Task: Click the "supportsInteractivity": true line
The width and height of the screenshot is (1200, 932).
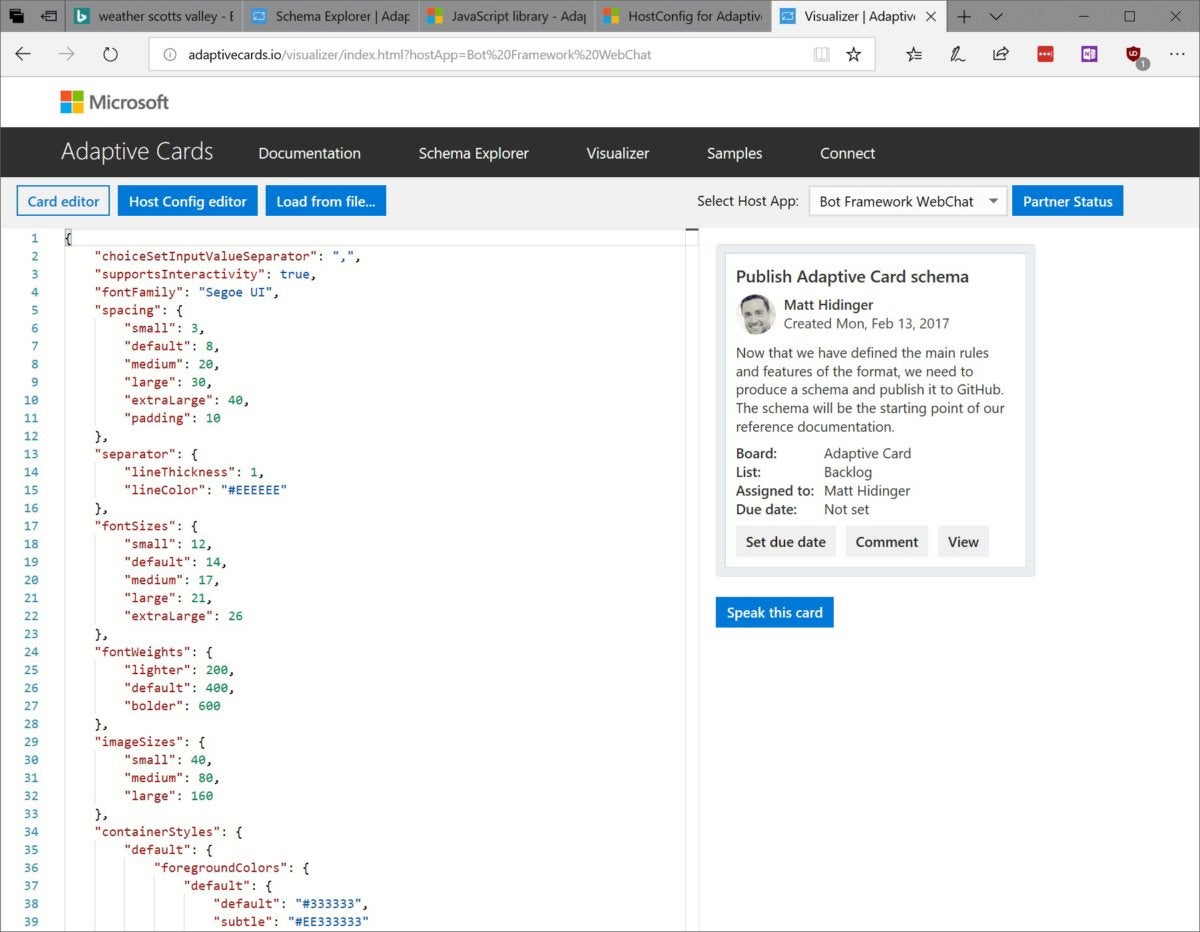Action: click(205, 274)
